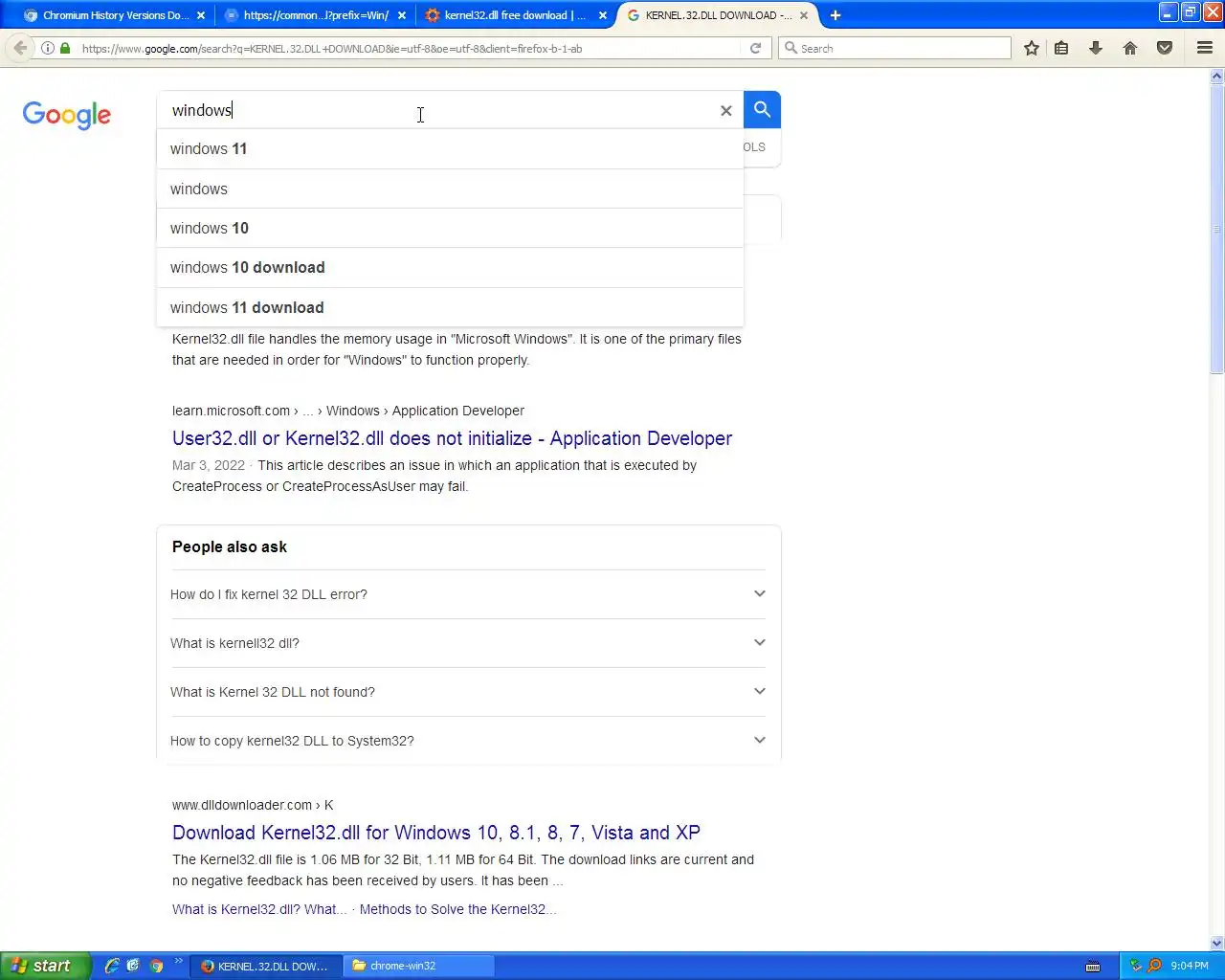Show bookmarks list icon in toolbar
This screenshot has height=980, width=1225.
pos(1061,48)
